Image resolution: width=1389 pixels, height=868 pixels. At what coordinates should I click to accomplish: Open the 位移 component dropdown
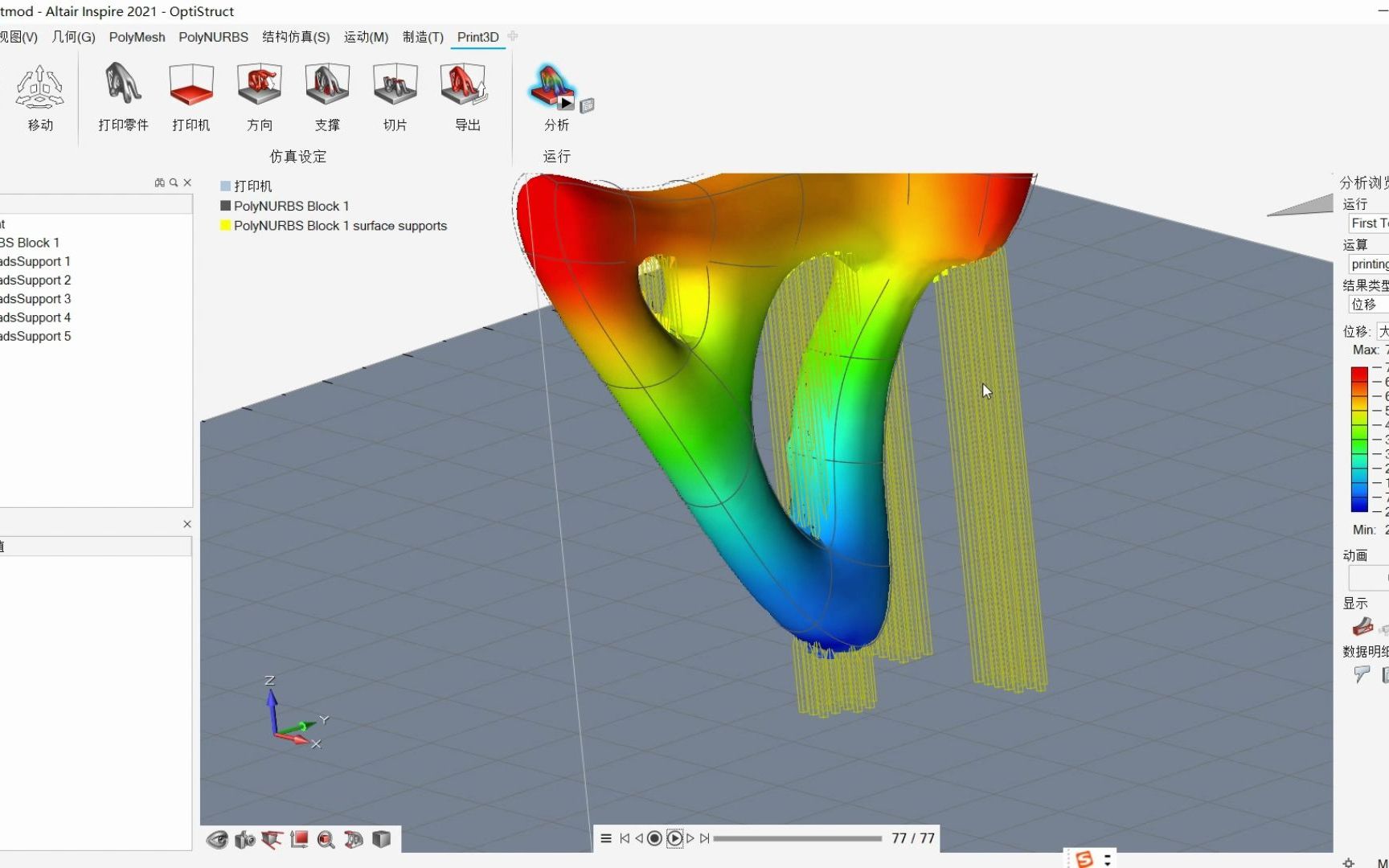(x=1383, y=331)
